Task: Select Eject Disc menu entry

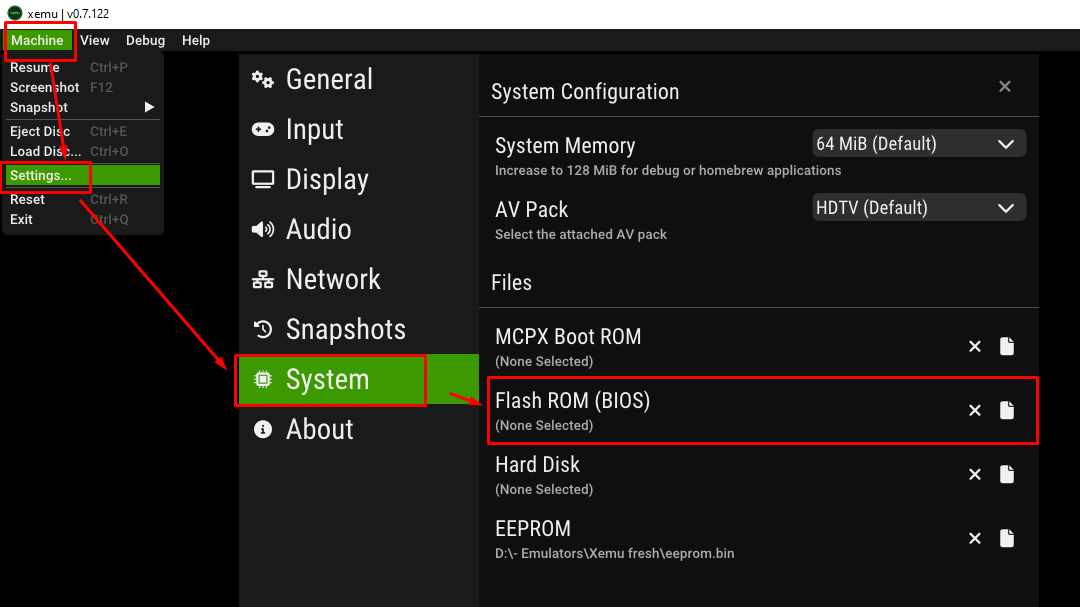Action: click(x=83, y=132)
